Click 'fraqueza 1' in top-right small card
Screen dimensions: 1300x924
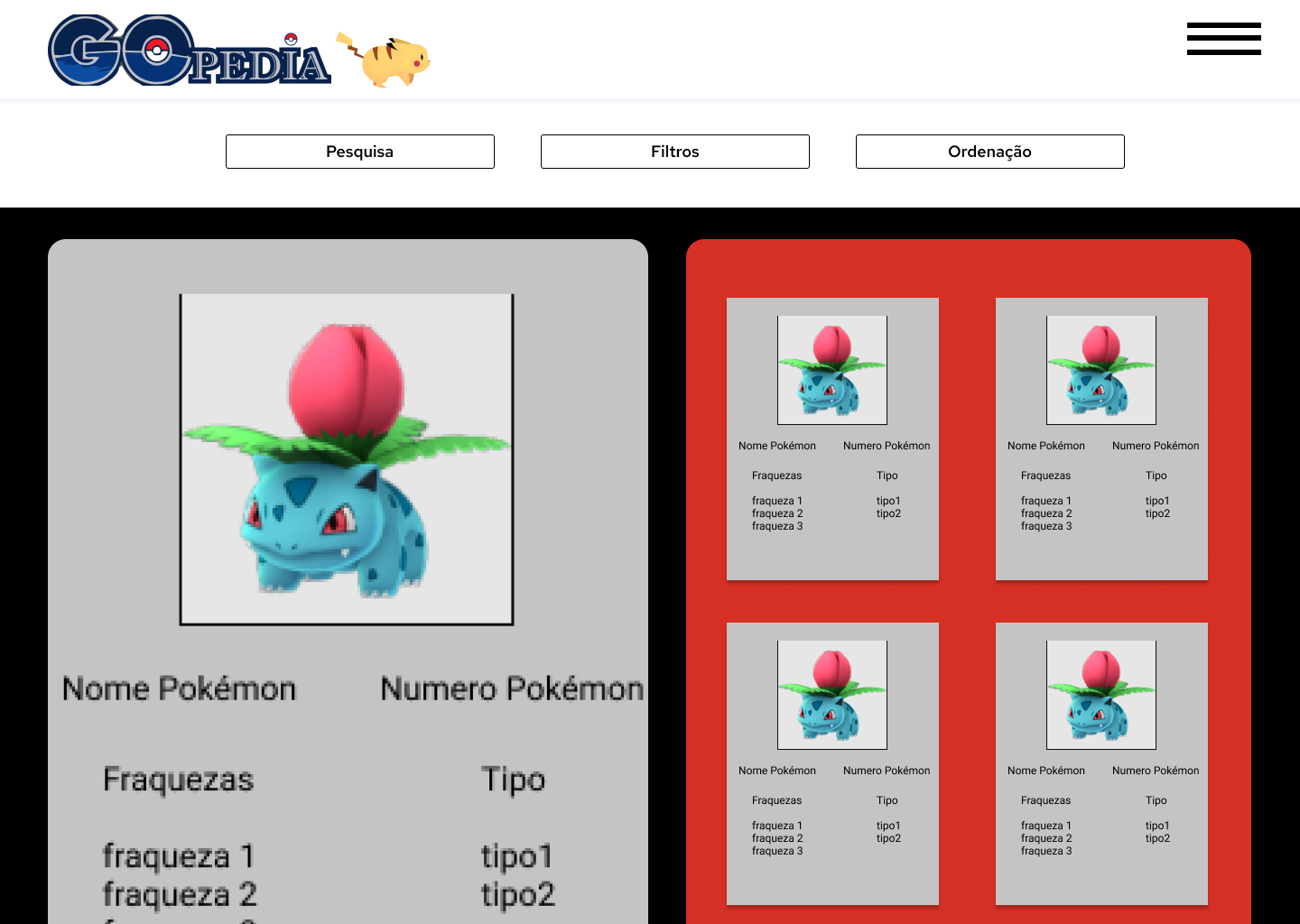pos(1046,501)
